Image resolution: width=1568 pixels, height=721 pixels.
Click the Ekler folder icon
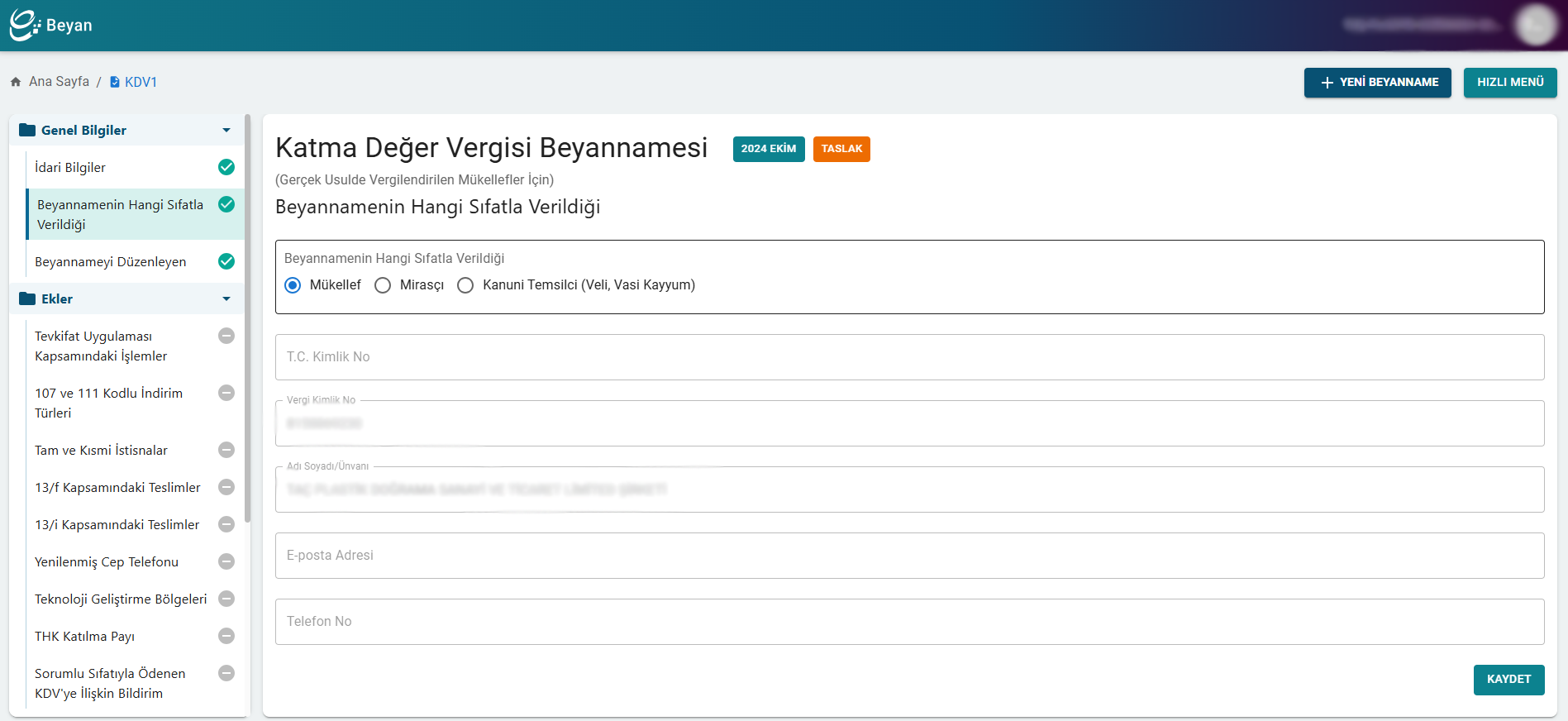[27, 298]
